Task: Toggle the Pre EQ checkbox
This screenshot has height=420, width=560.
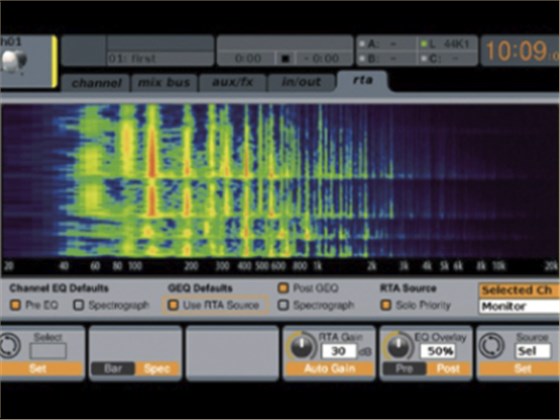Action: click(x=15, y=305)
